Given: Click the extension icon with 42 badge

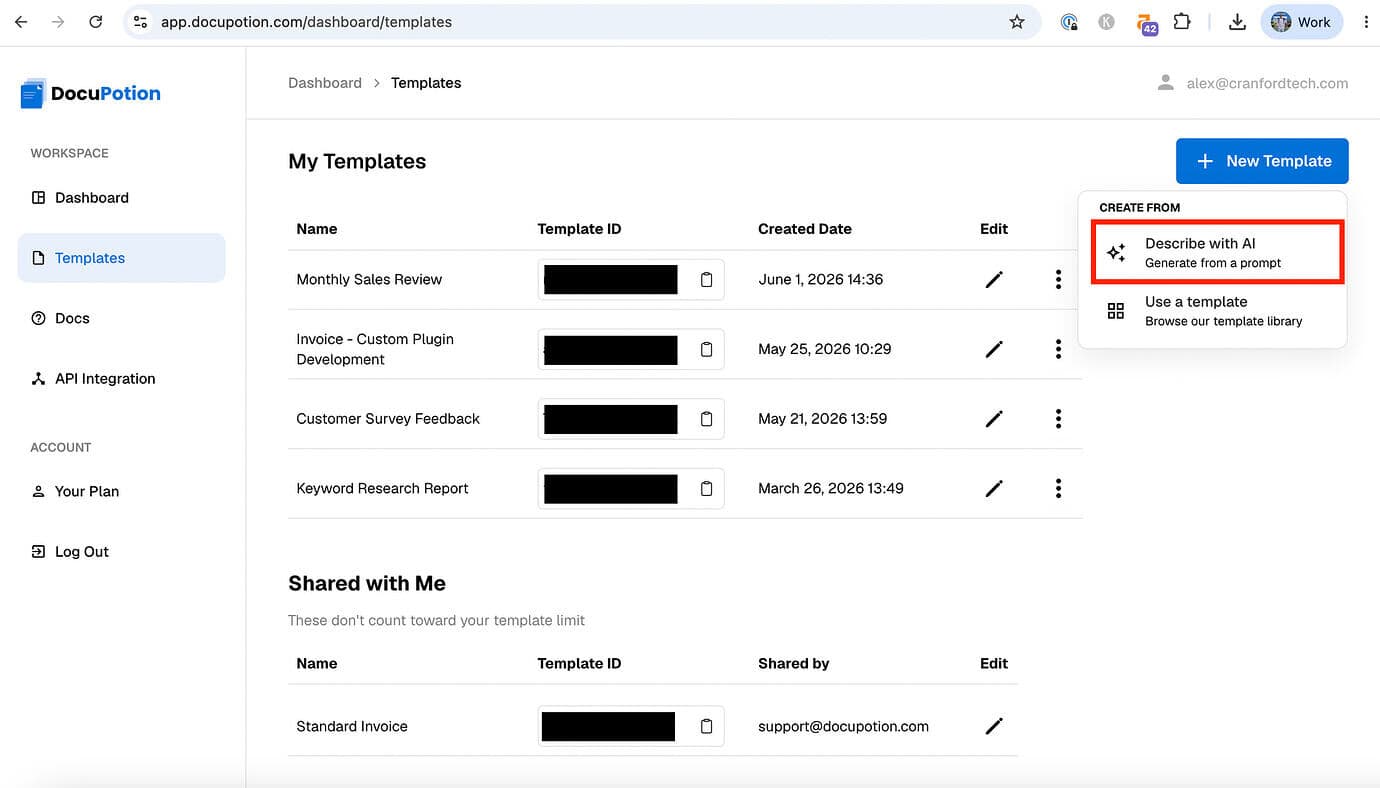Looking at the screenshot, I should point(1147,23).
